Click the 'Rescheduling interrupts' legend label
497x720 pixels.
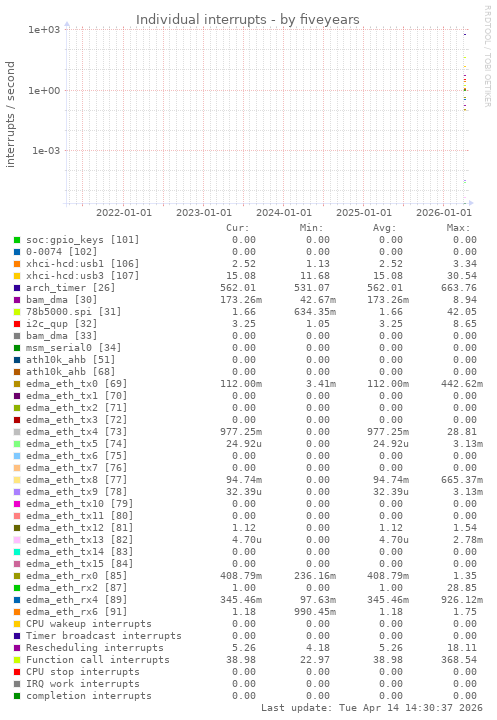point(95,647)
